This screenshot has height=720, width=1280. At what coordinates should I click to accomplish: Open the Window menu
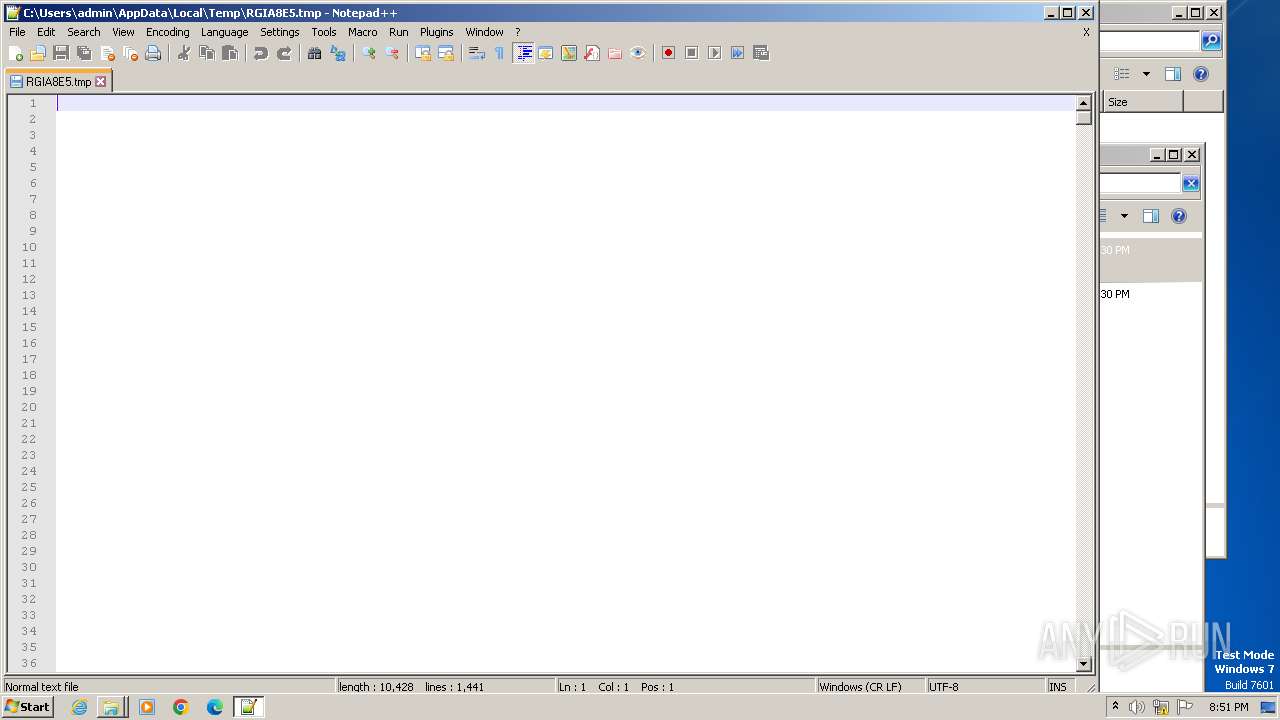484,32
